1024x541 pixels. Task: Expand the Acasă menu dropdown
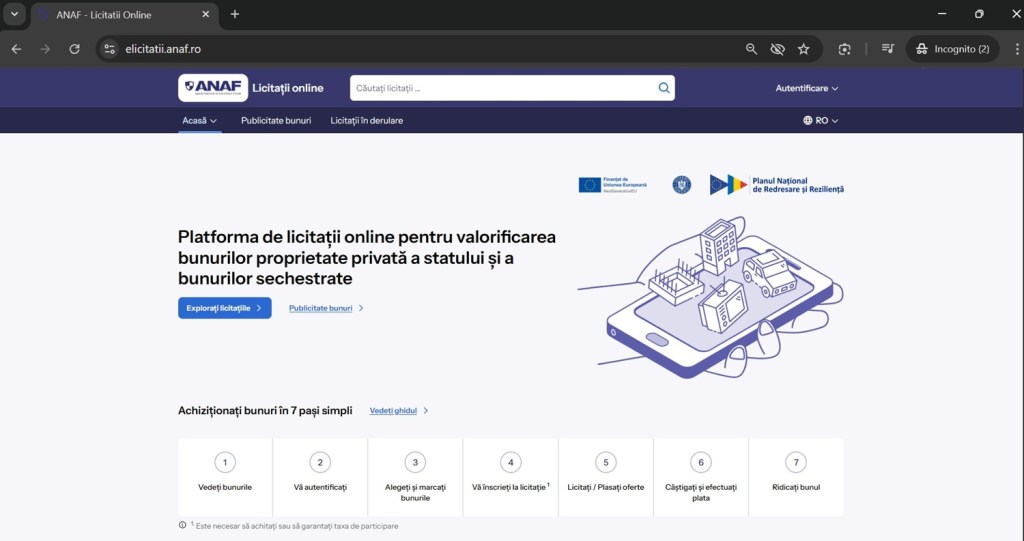point(199,120)
